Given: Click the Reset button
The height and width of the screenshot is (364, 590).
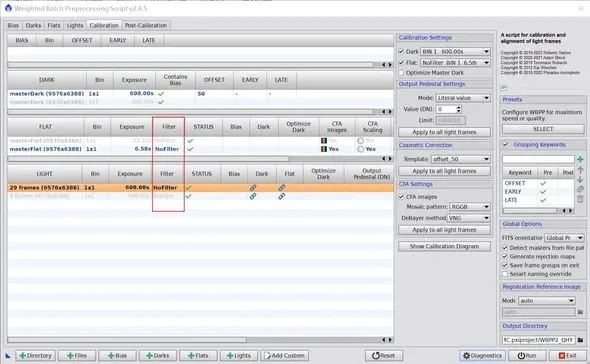Looking at the screenshot, I should click(383, 355).
